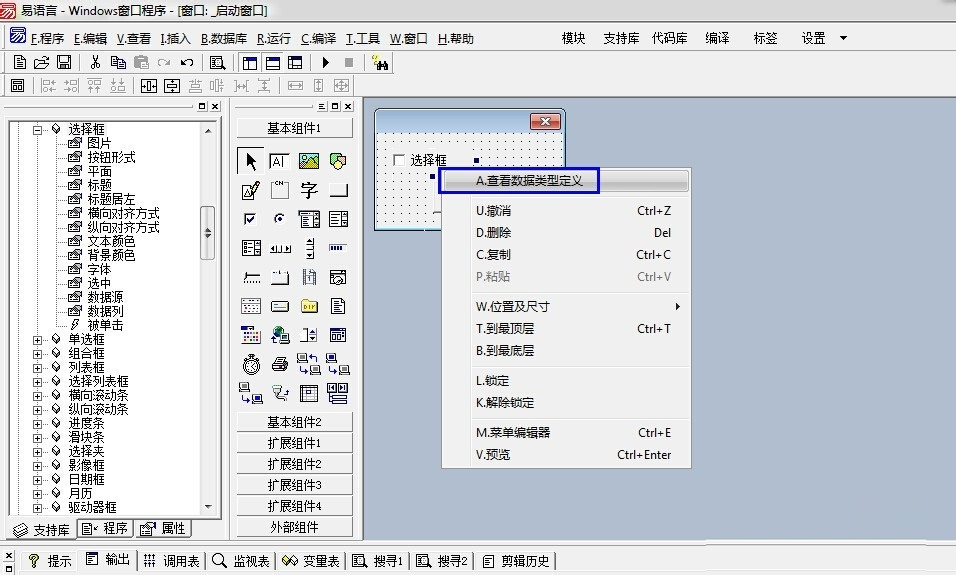Viewport: 956px width, 575px height.
Task: Click the 模块 button in top bar
Action: coord(573,38)
